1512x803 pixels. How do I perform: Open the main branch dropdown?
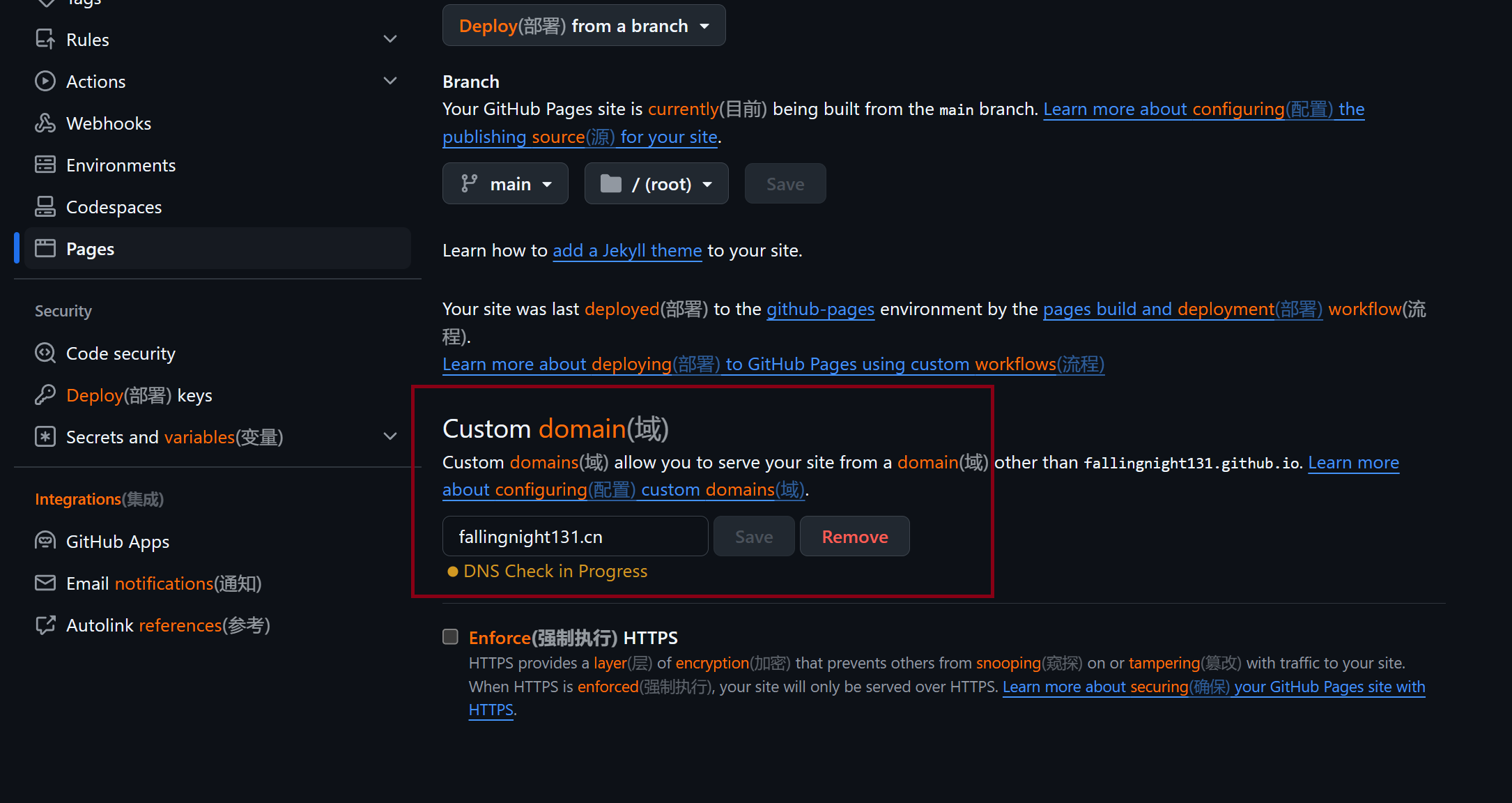505,184
